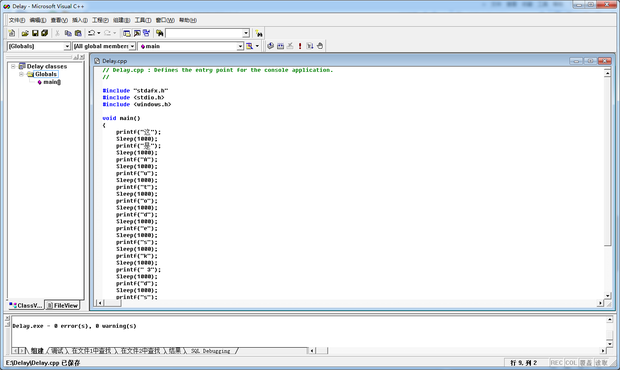
Task: Open the 编辑 (Edit) menu
Action: tap(38, 20)
